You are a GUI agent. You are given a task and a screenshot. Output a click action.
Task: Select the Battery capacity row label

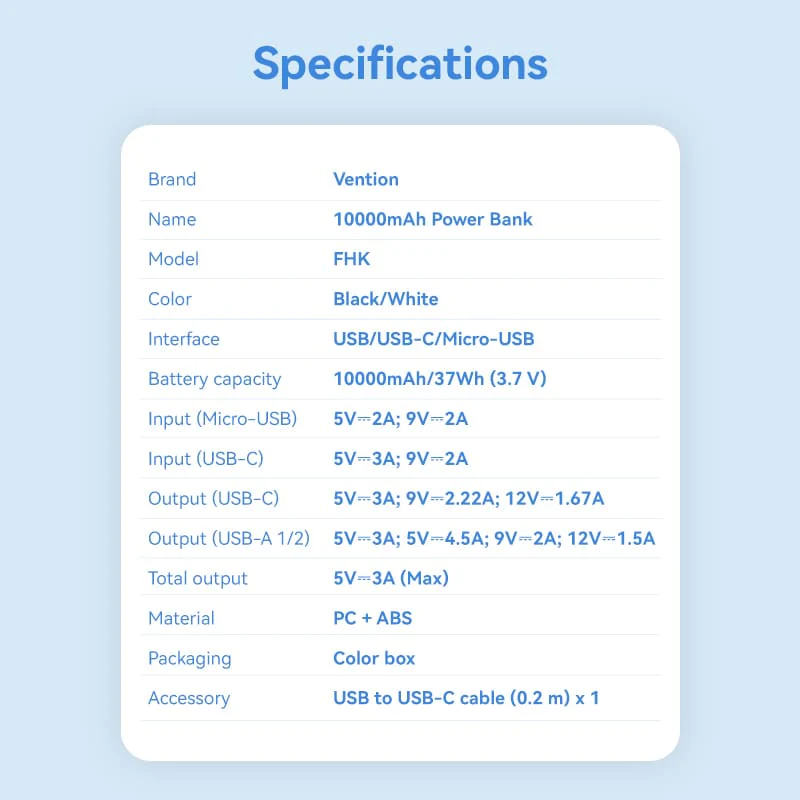215,379
